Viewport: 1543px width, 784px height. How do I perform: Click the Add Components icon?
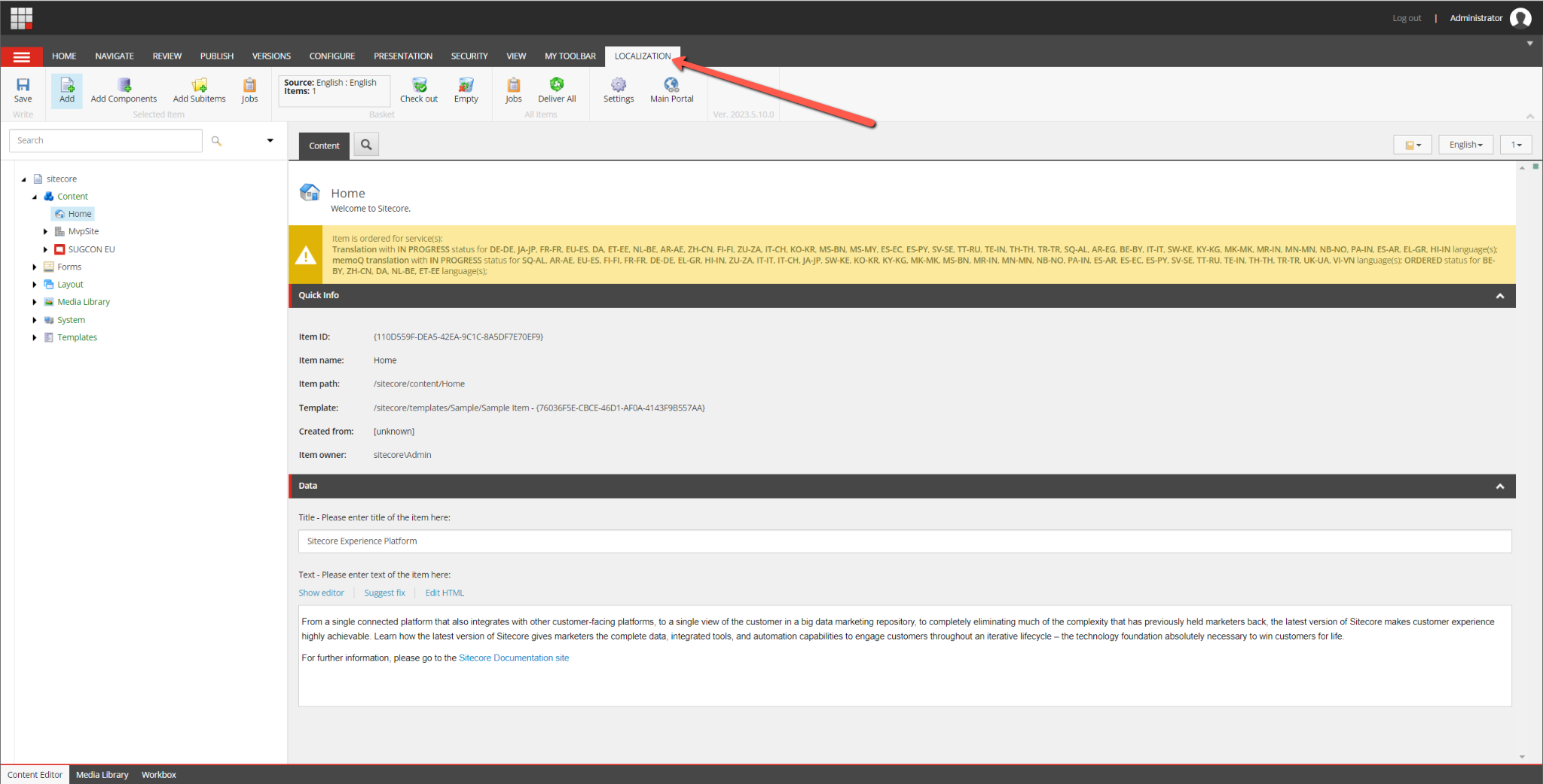click(124, 84)
